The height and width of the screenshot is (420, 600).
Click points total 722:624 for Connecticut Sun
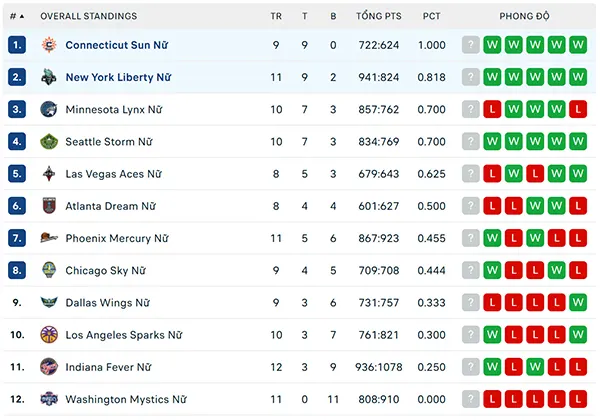point(379,45)
